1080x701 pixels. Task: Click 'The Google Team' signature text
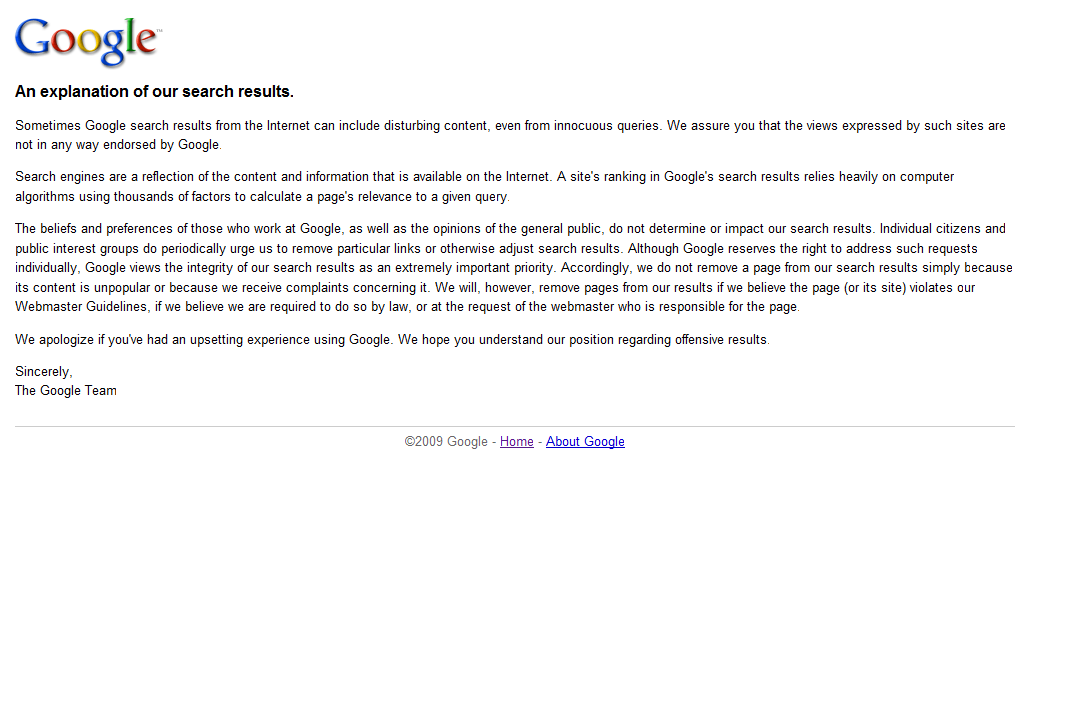click(x=66, y=390)
